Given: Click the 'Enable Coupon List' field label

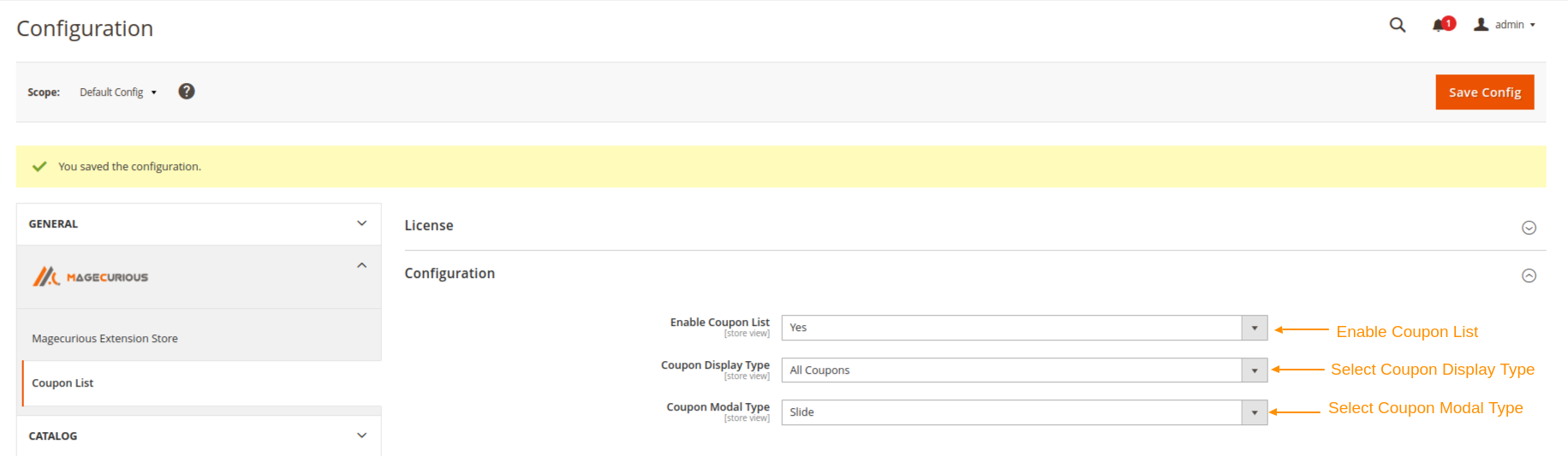Looking at the screenshot, I should (x=719, y=323).
